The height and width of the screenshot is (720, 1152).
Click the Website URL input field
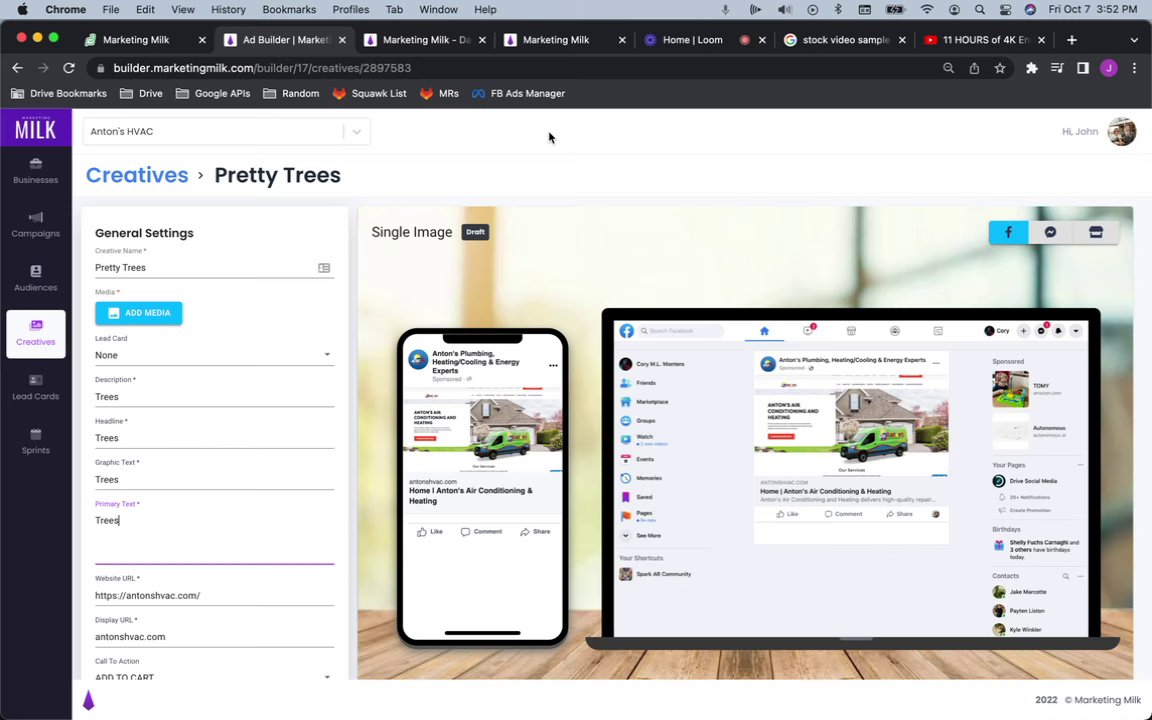point(214,595)
